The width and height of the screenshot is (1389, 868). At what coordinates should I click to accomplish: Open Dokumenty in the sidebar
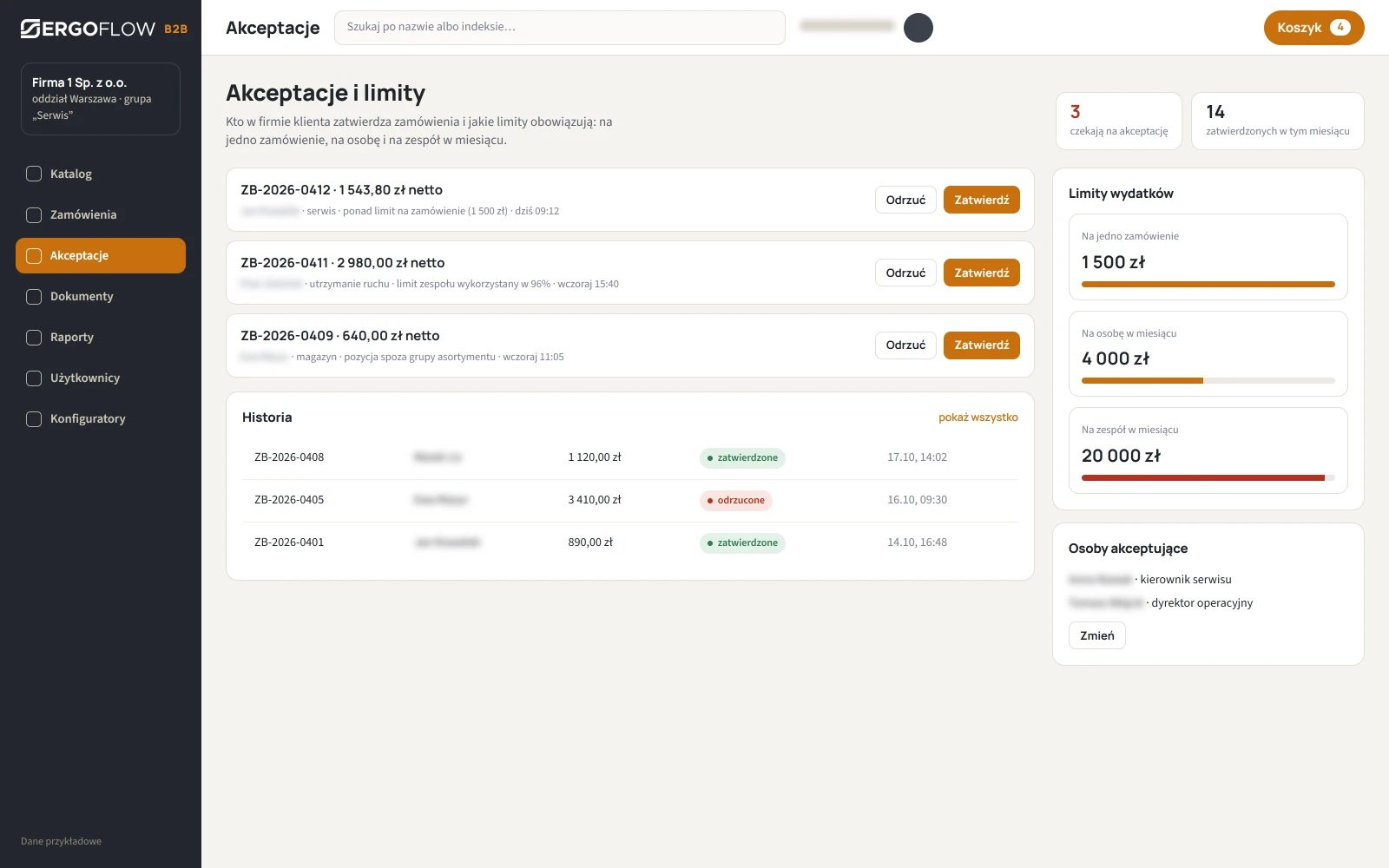(x=101, y=296)
